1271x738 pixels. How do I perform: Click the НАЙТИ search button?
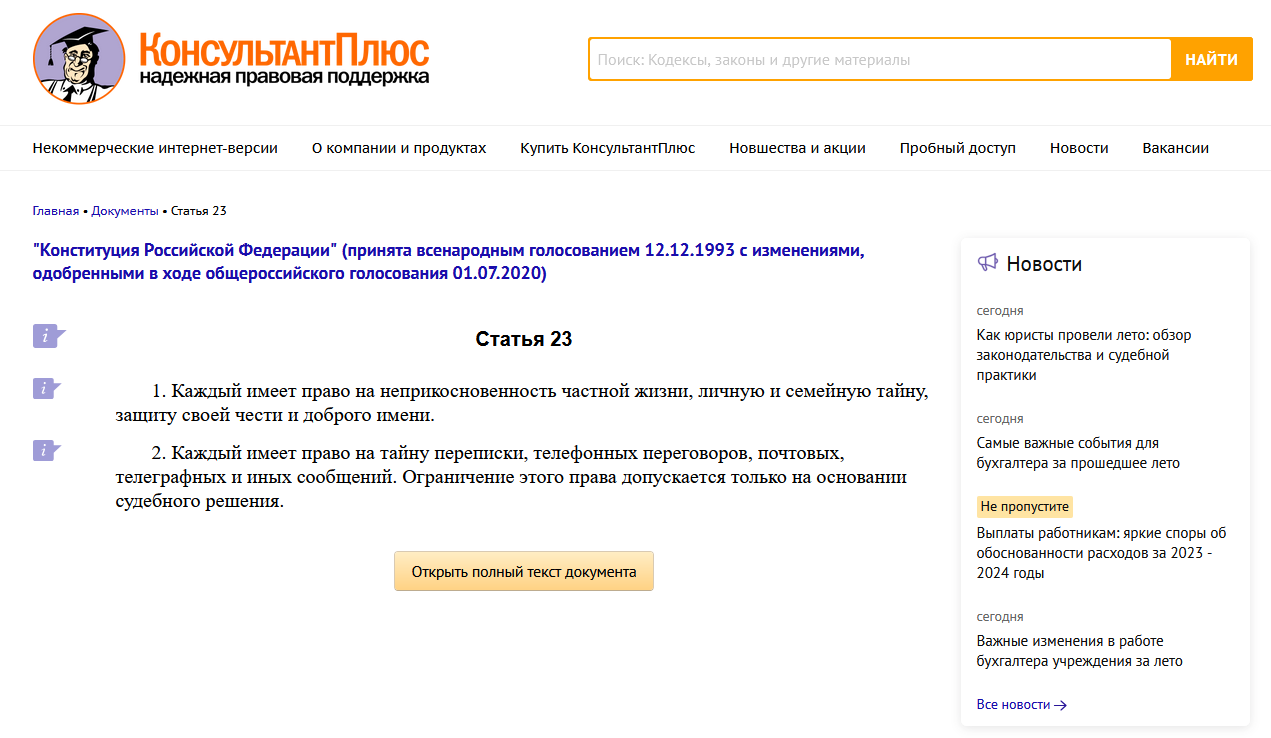(1212, 59)
